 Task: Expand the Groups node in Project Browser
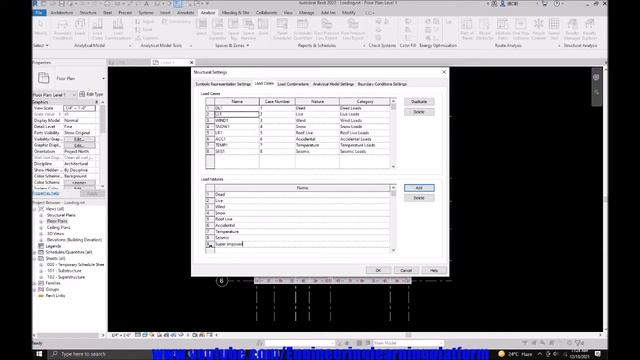pos(35,289)
